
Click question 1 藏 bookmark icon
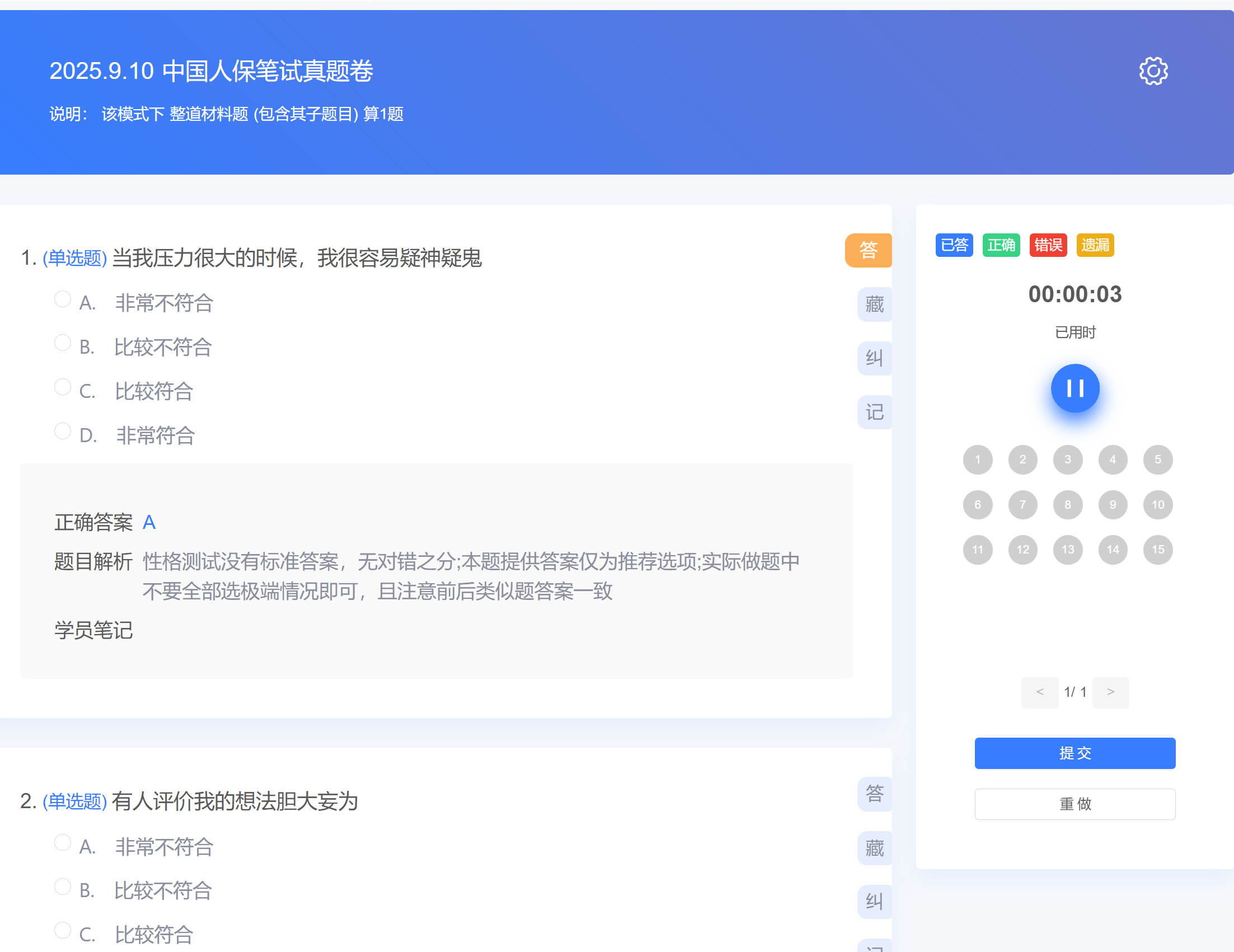(874, 304)
